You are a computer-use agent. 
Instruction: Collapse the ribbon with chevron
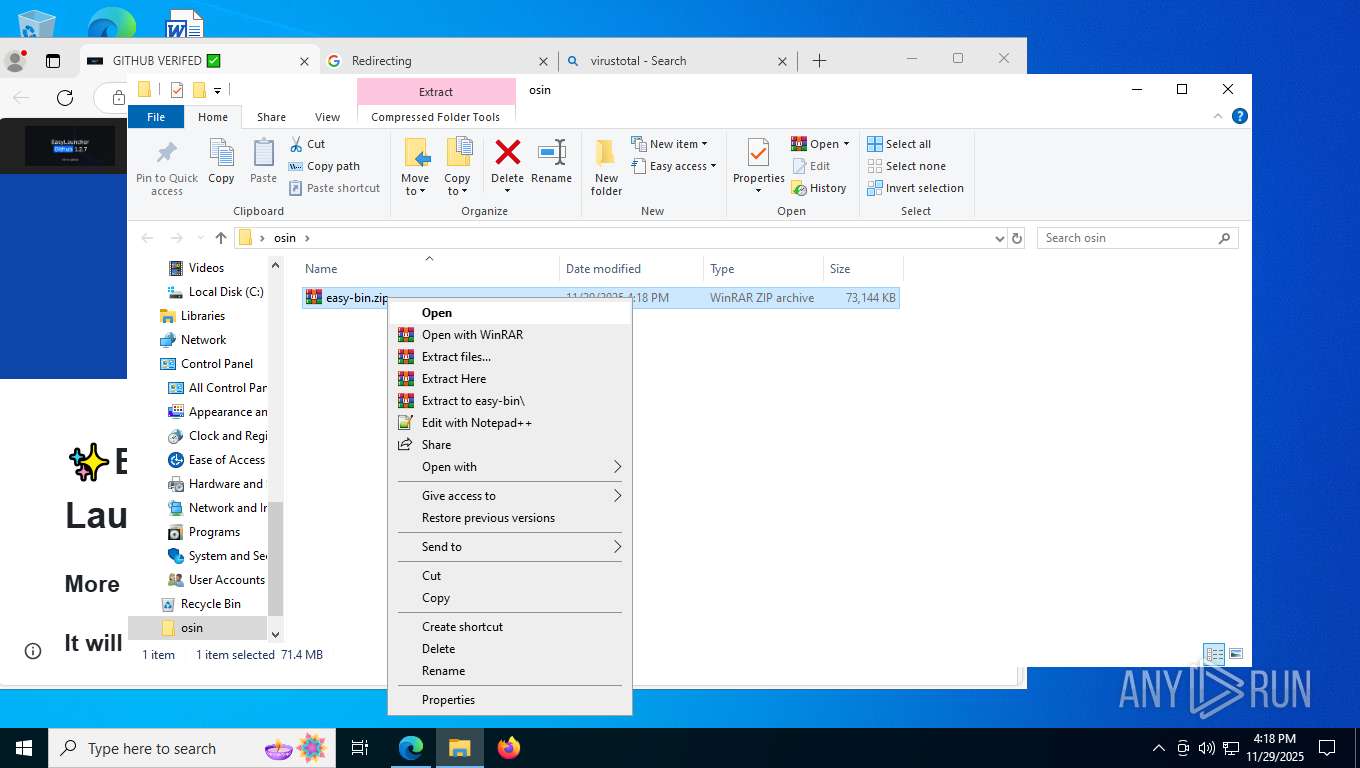click(1219, 116)
